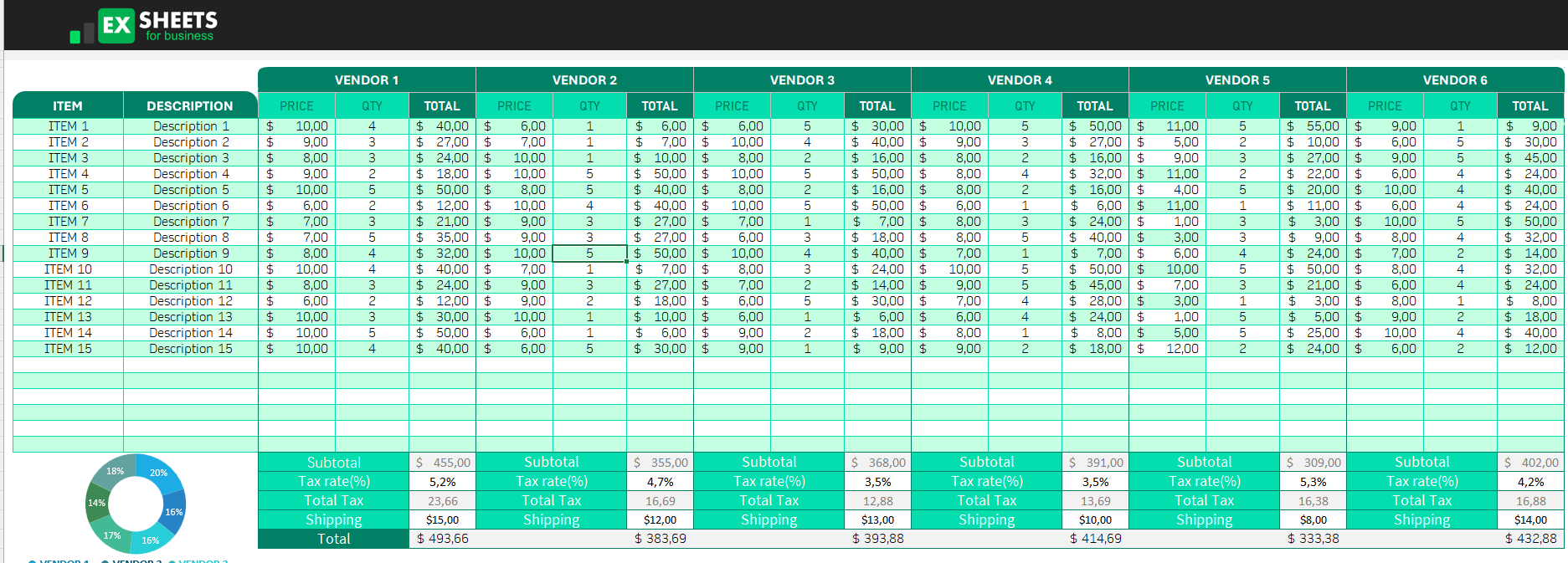Edit Vendor 1 shipping field $15,00

coord(442,520)
